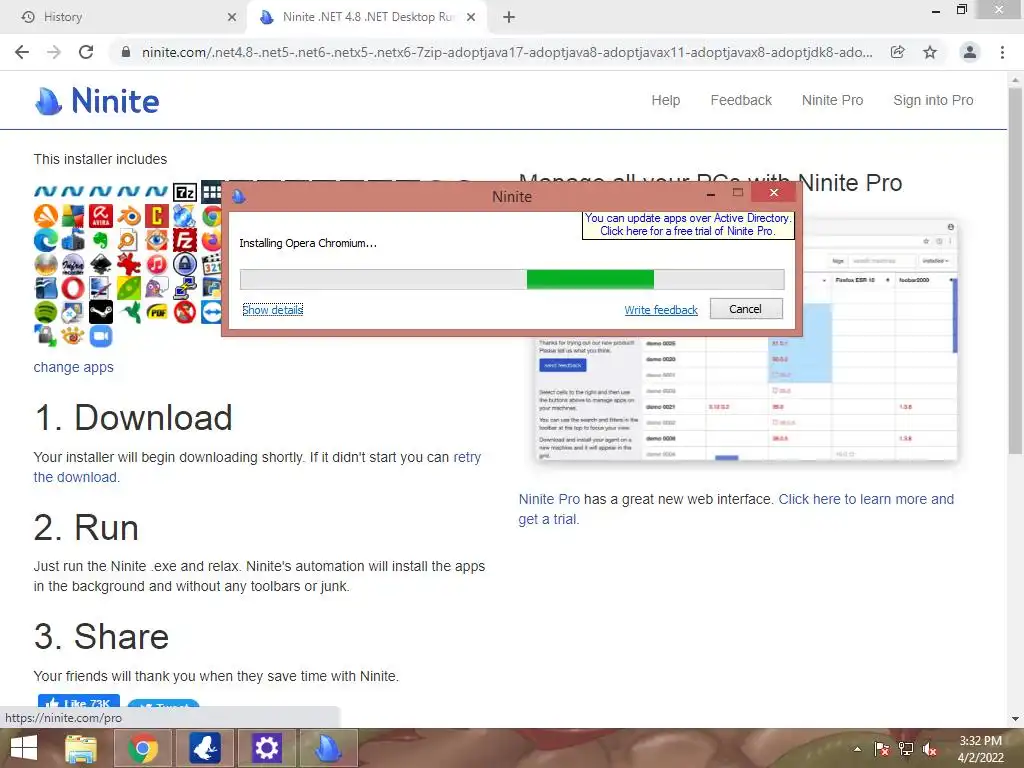Click Write feedback in Ninite dialog
Viewport: 1024px width, 768px height.
[661, 310]
